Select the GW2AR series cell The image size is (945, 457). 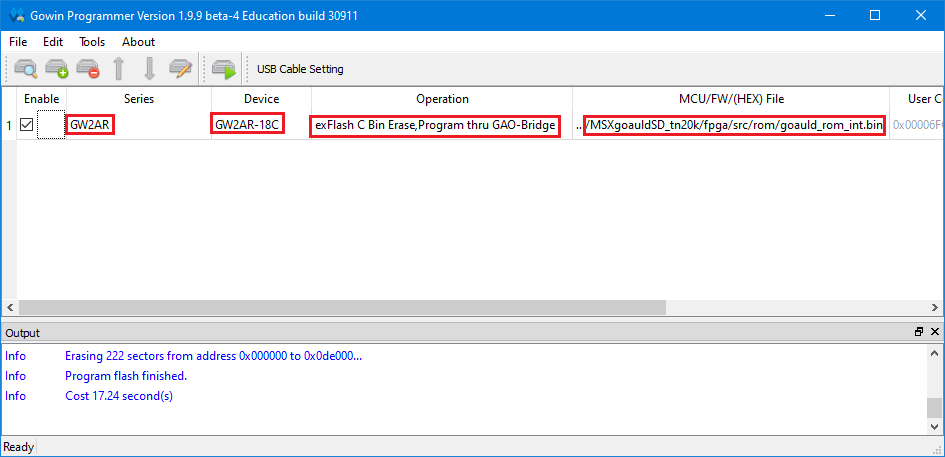point(139,125)
